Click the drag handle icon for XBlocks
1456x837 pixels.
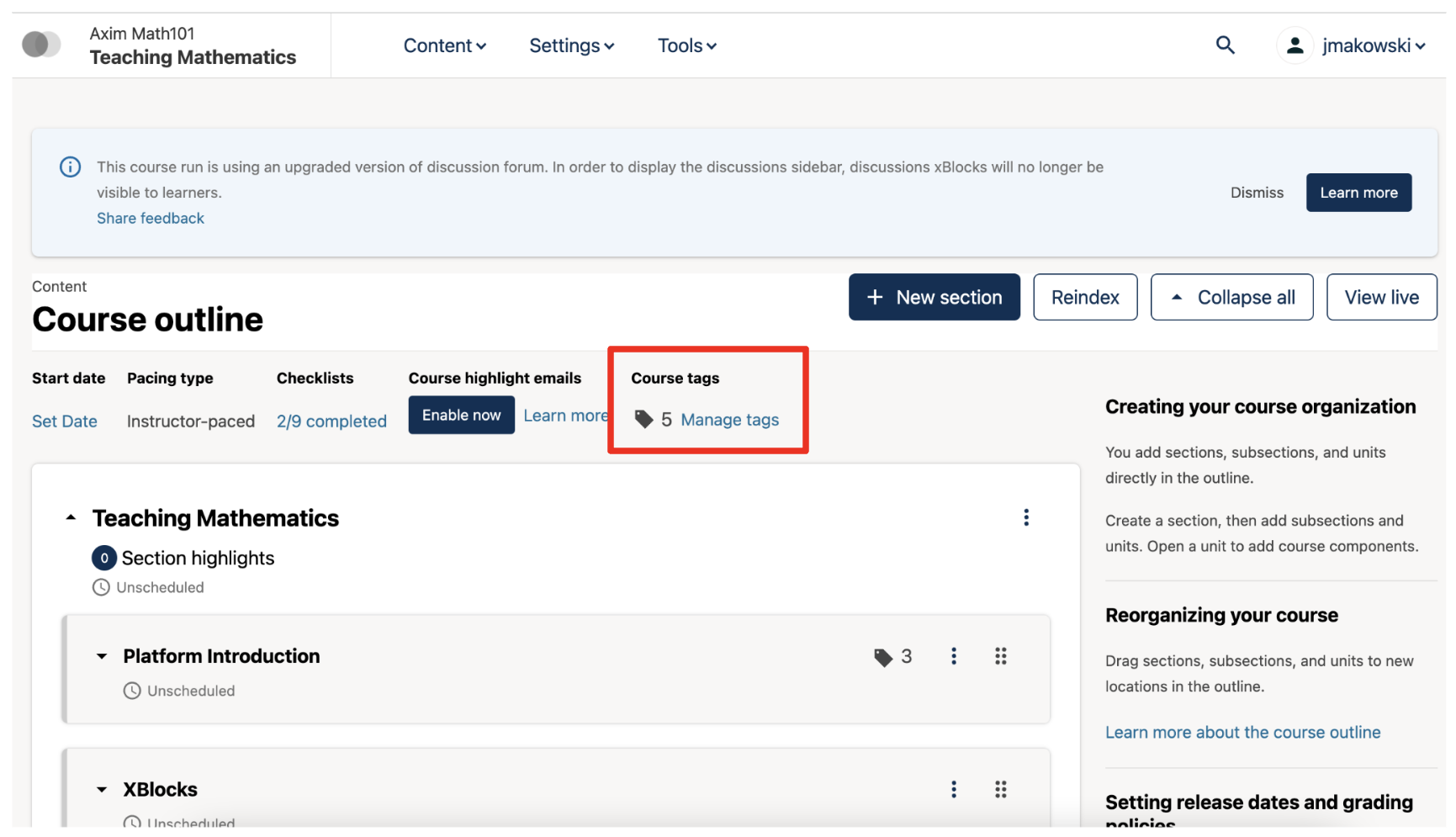click(1000, 789)
